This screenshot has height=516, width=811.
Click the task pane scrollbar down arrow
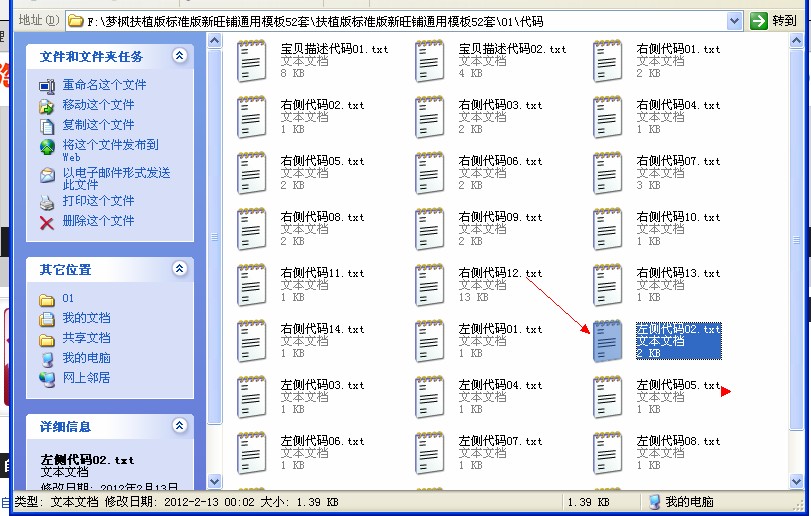(215, 481)
